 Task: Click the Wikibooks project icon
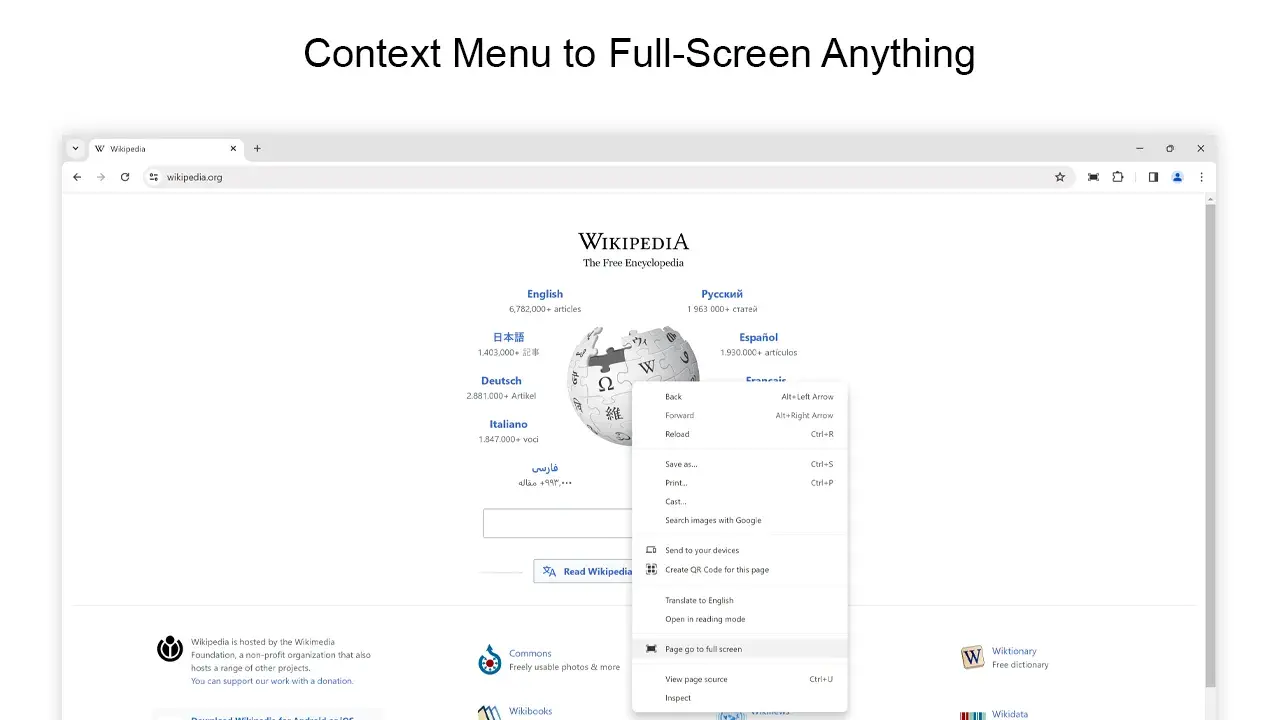click(x=490, y=713)
